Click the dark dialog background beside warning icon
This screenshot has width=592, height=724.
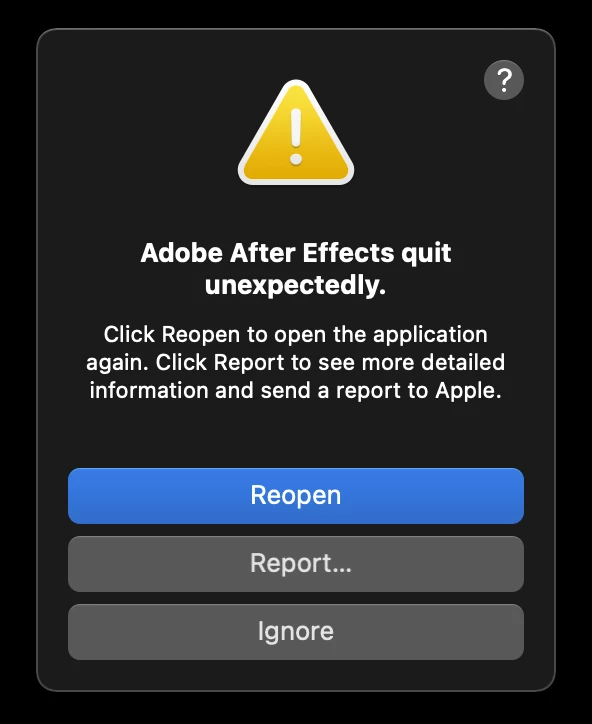pos(139,134)
